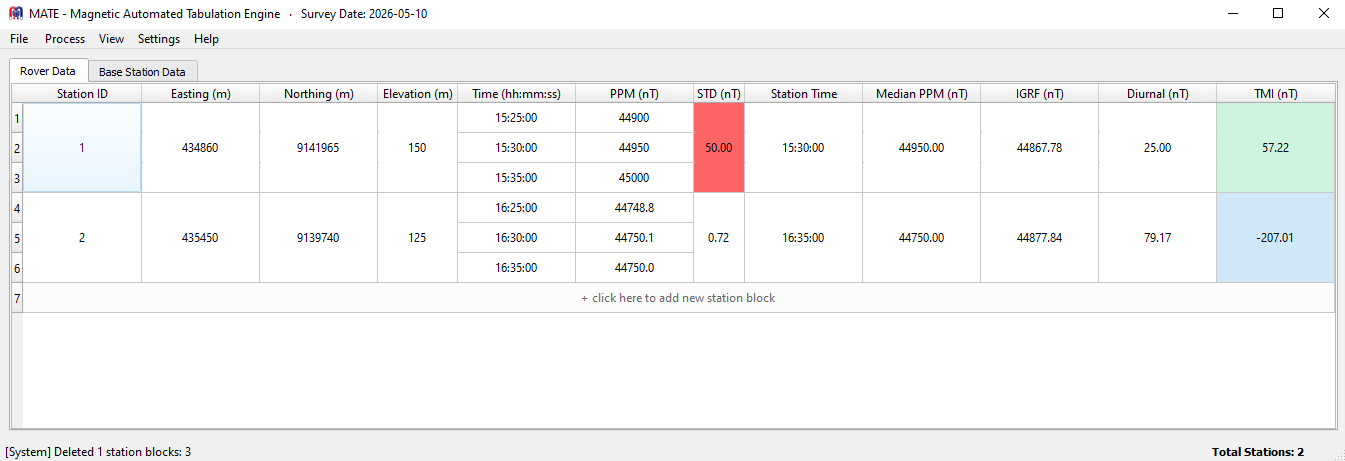This screenshot has height=461, width=1345.
Task: Select Elevation cell 150
Action: pos(417,148)
